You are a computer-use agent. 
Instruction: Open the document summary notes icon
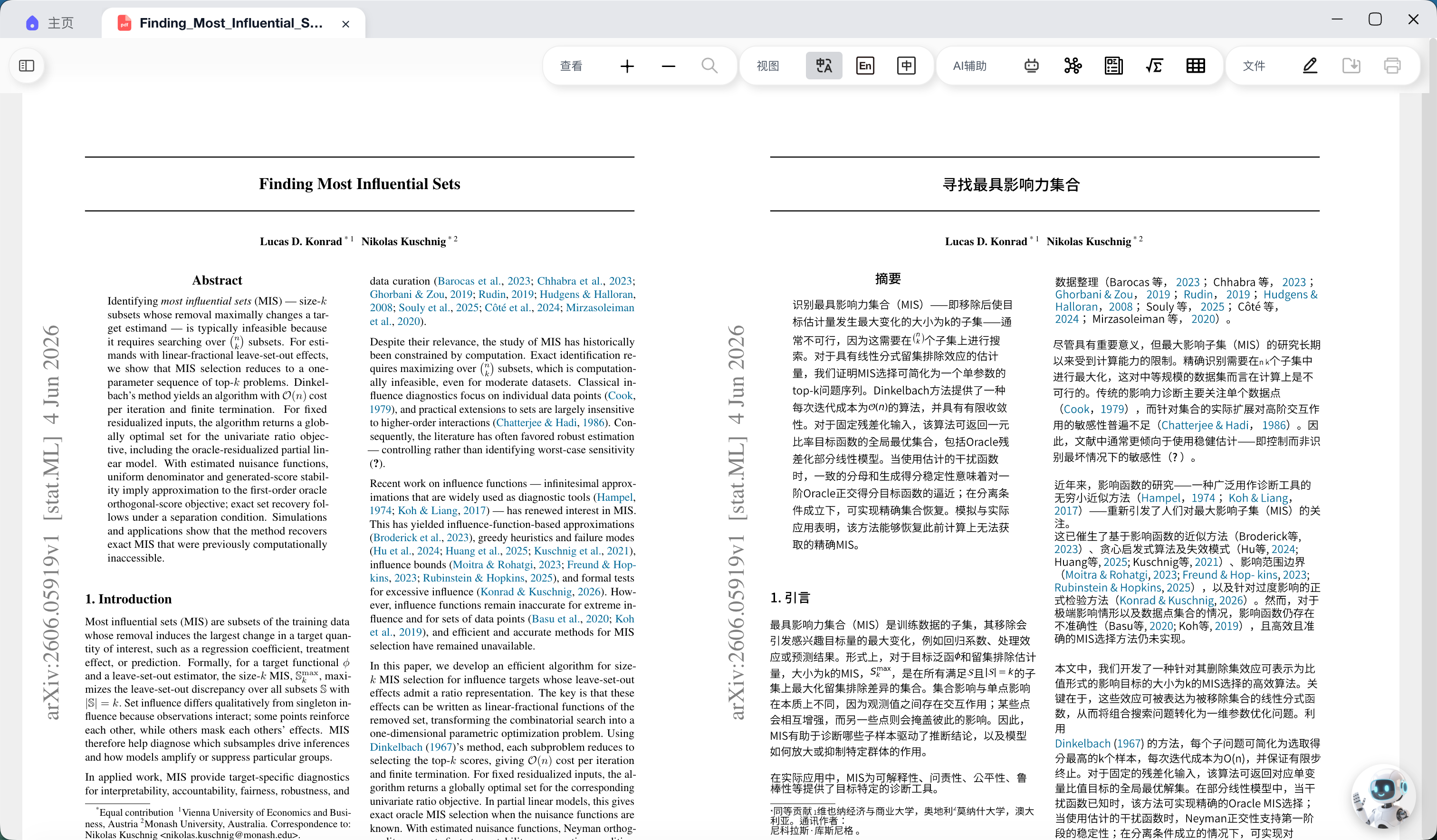click(x=1114, y=66)
